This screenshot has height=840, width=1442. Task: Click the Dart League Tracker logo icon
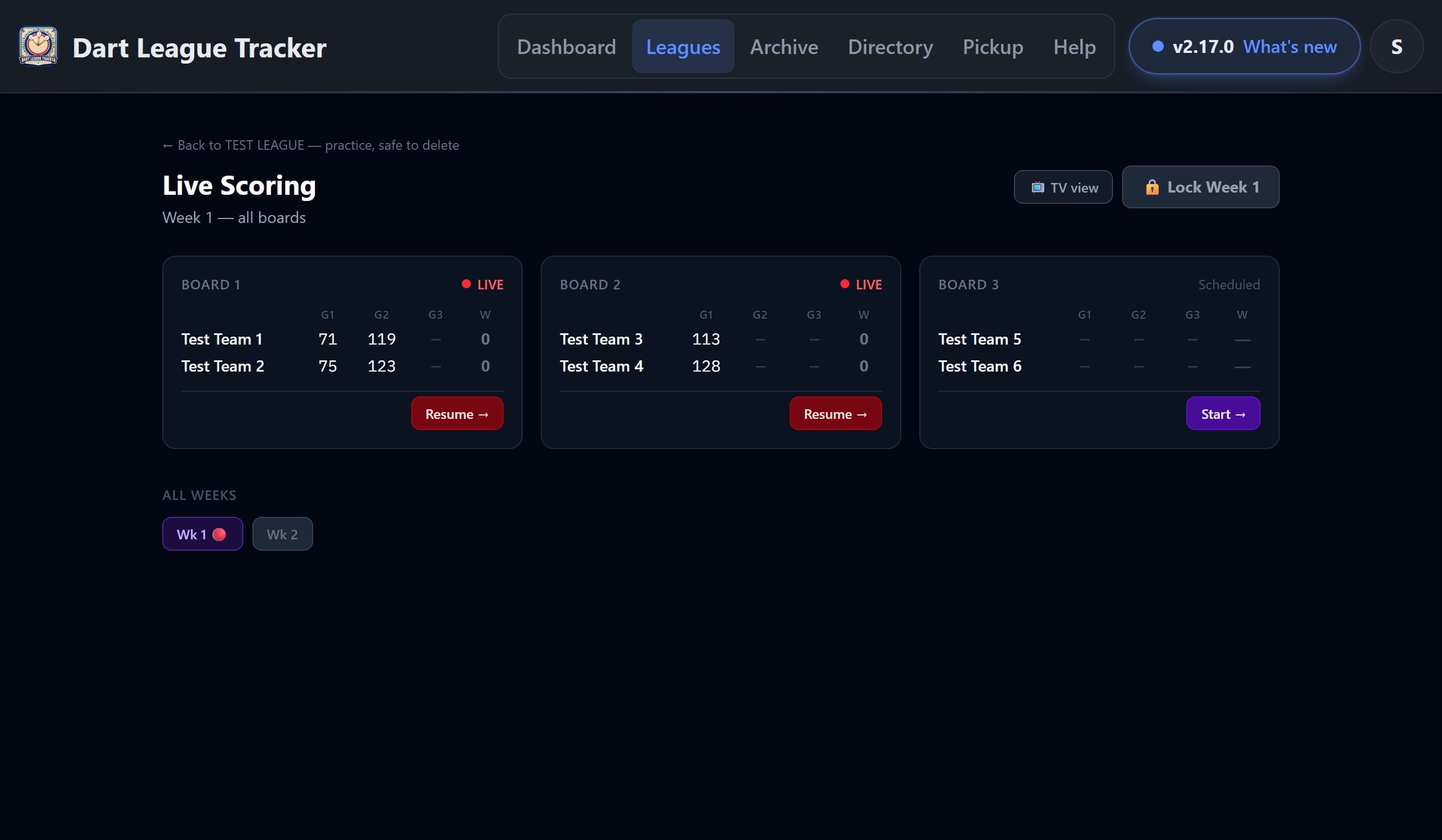(38, 46)
